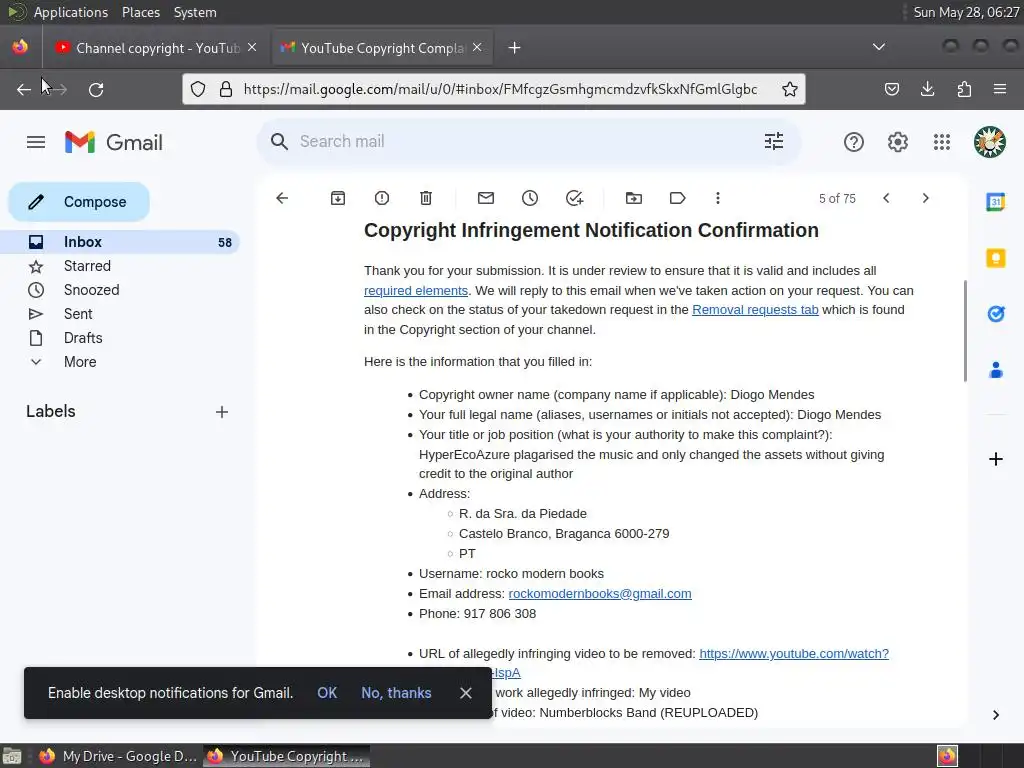
Task: Open the System menu
Action: [x=195, y=12]
